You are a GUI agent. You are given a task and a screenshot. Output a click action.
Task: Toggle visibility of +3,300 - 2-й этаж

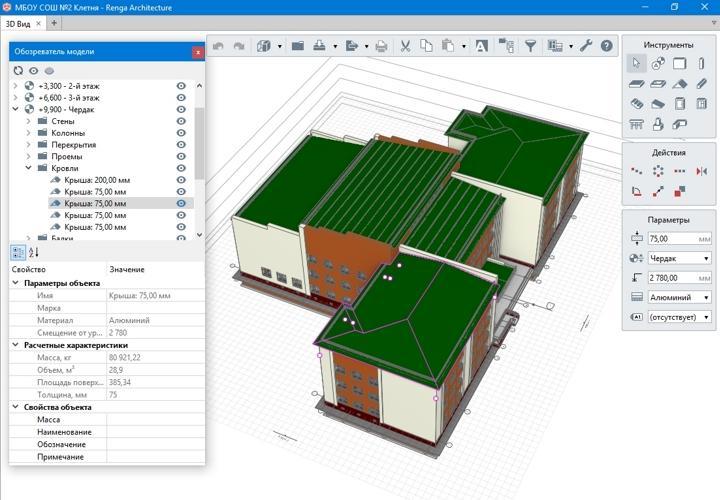click(x=181, y=86)
